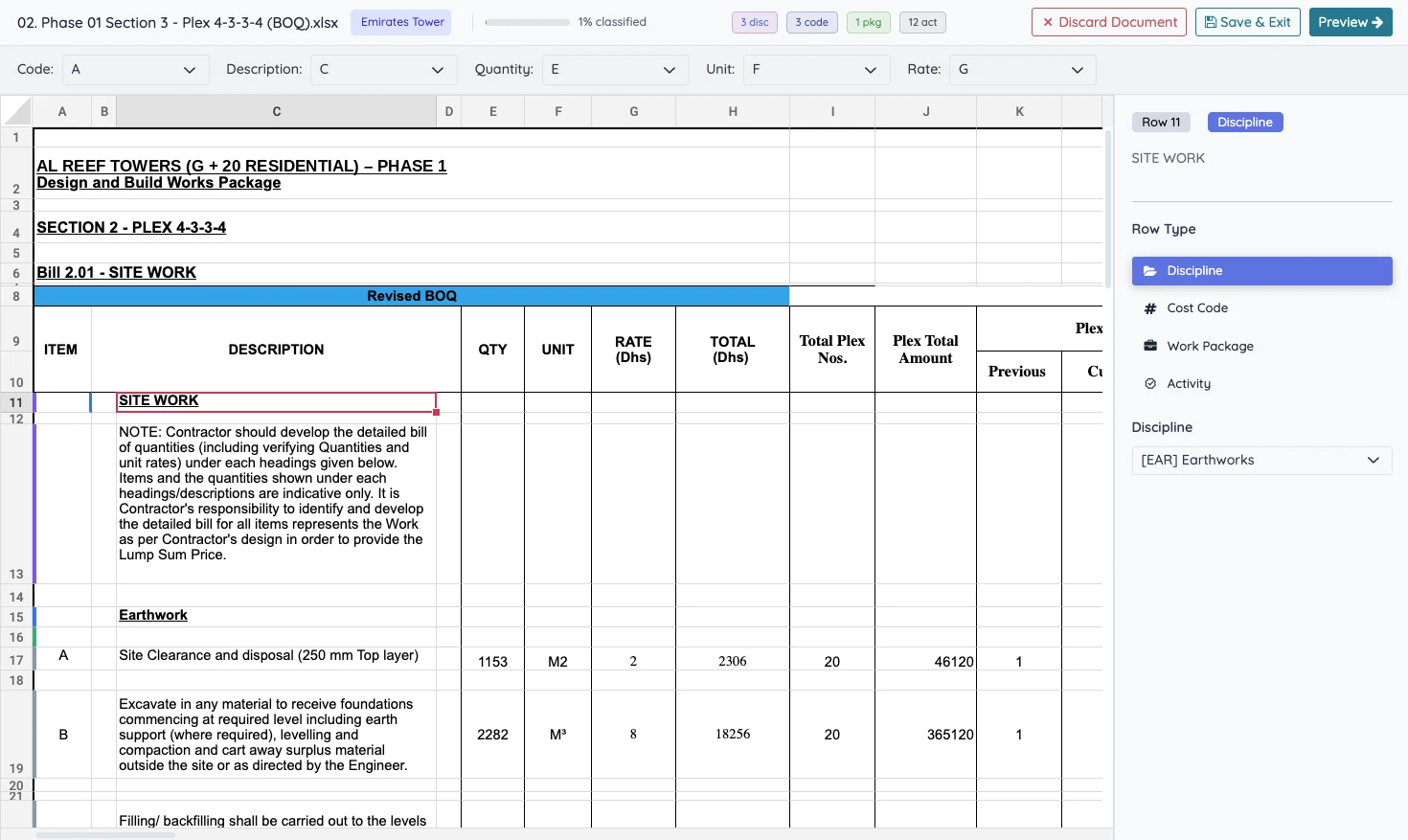The width and height of the screenshot is (1408, 840).
Task: Click the Save & Exit button
Action: 1247,22
